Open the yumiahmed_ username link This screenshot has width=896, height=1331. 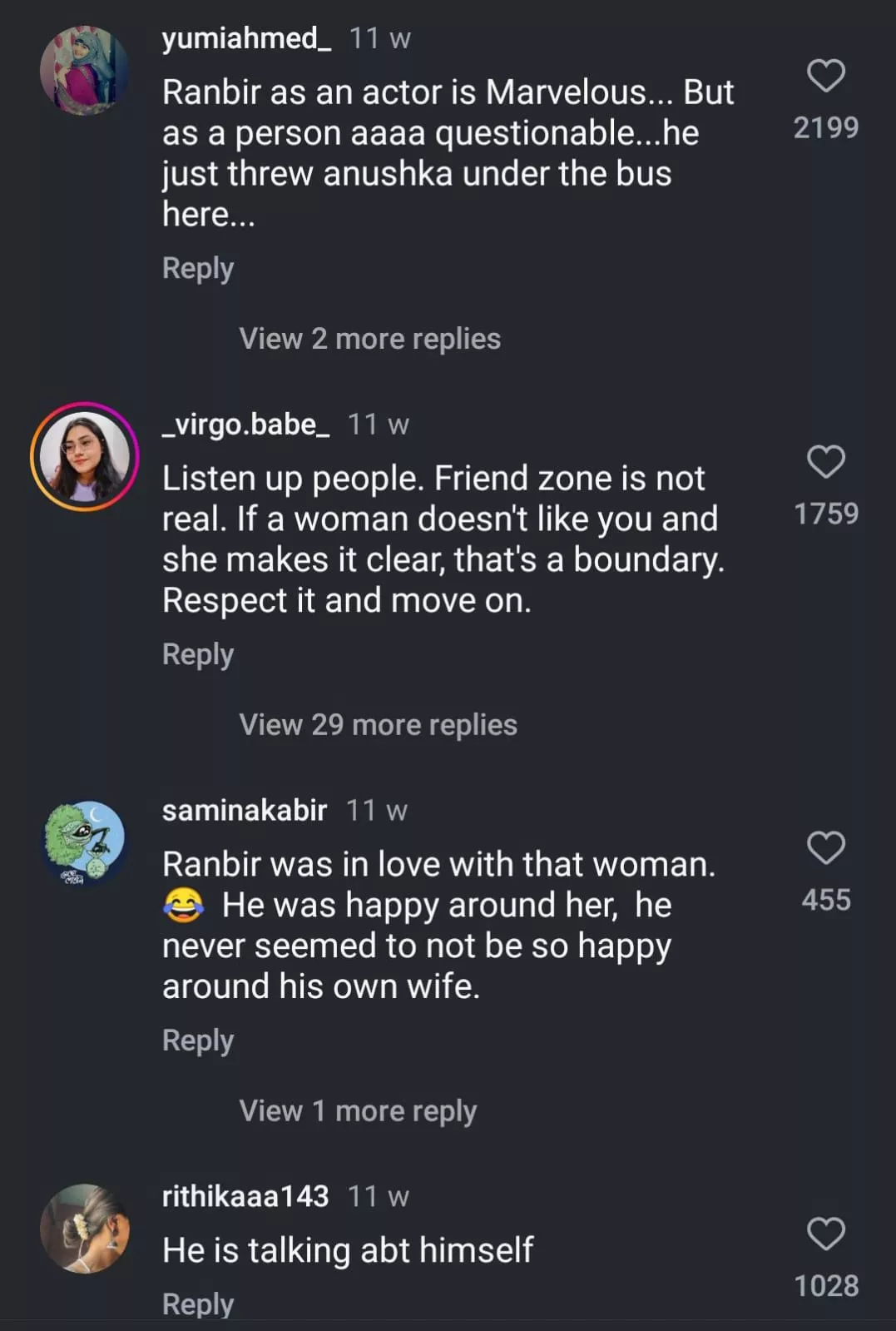(x=246, y=38)
